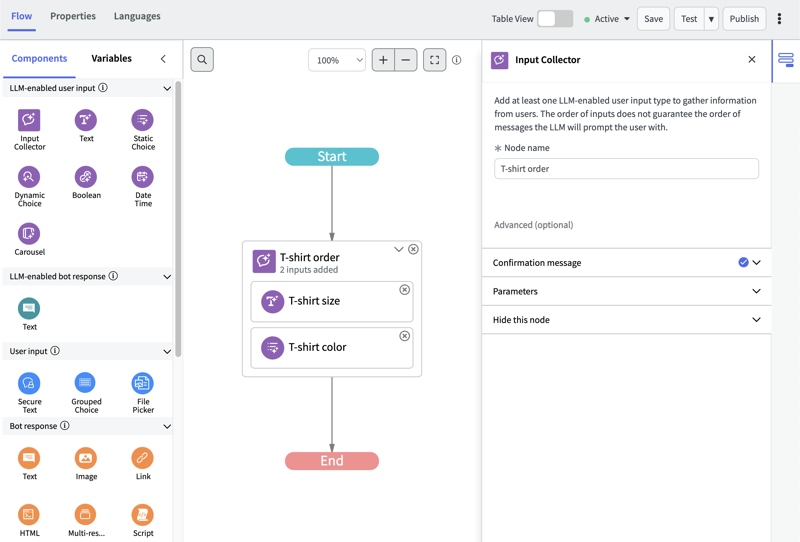Click the Save button

pos(653,19)
